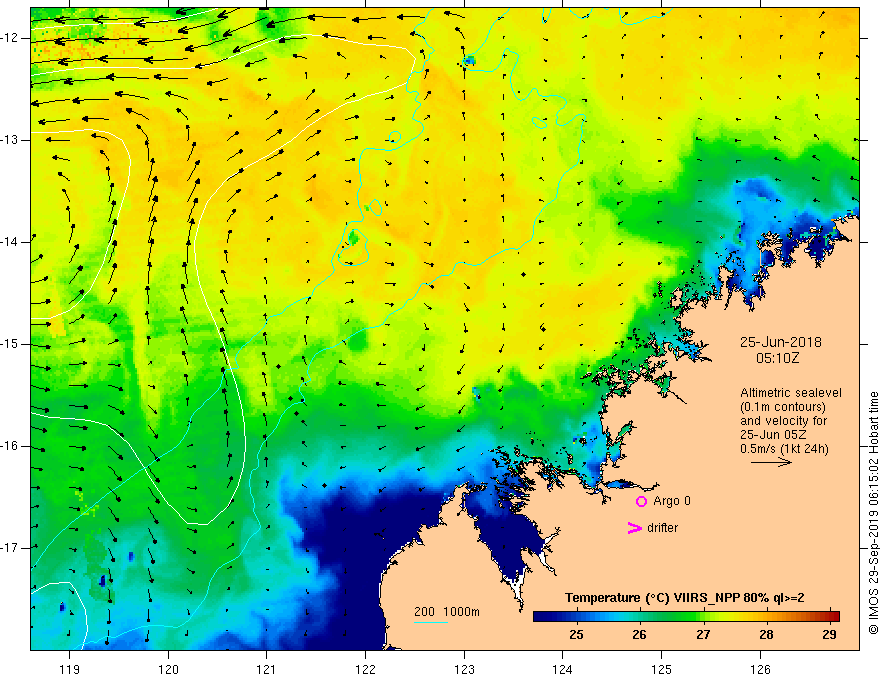Viewport: 880px width, 680px height.
Task: Click the '0.5m/s (1kt 24h)' label
Action: 784,449
